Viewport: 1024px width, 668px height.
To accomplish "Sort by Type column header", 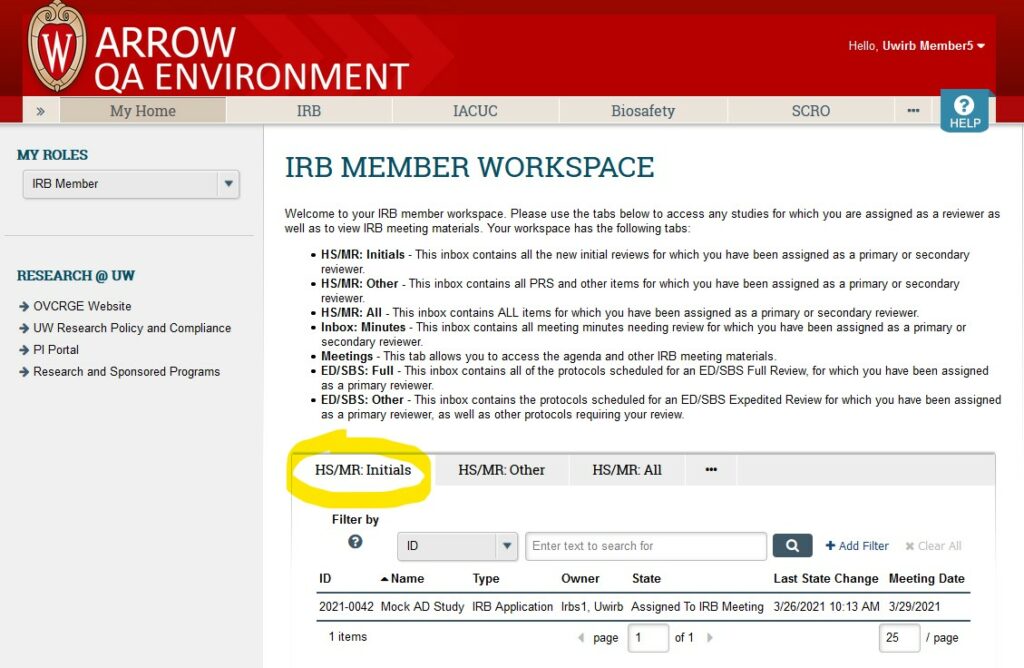I will click(x=486, y=579).
